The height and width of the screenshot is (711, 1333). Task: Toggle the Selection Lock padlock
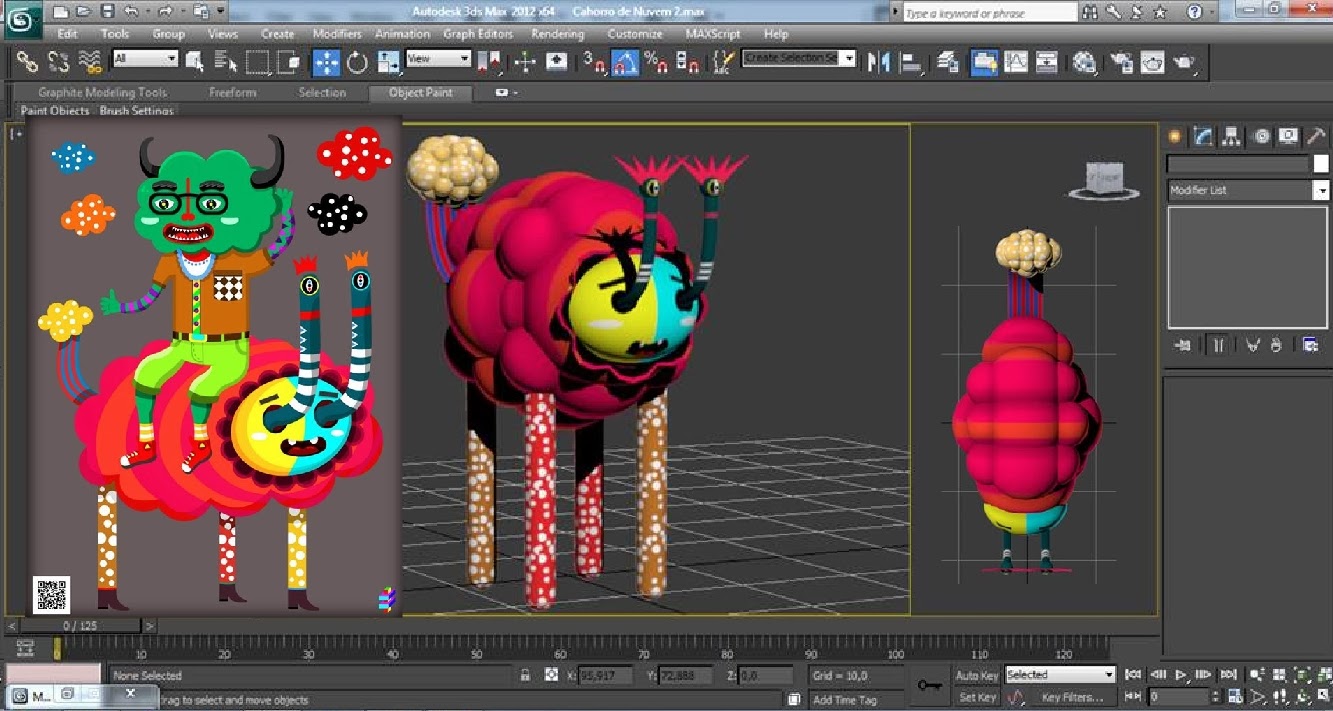(525, 676)
